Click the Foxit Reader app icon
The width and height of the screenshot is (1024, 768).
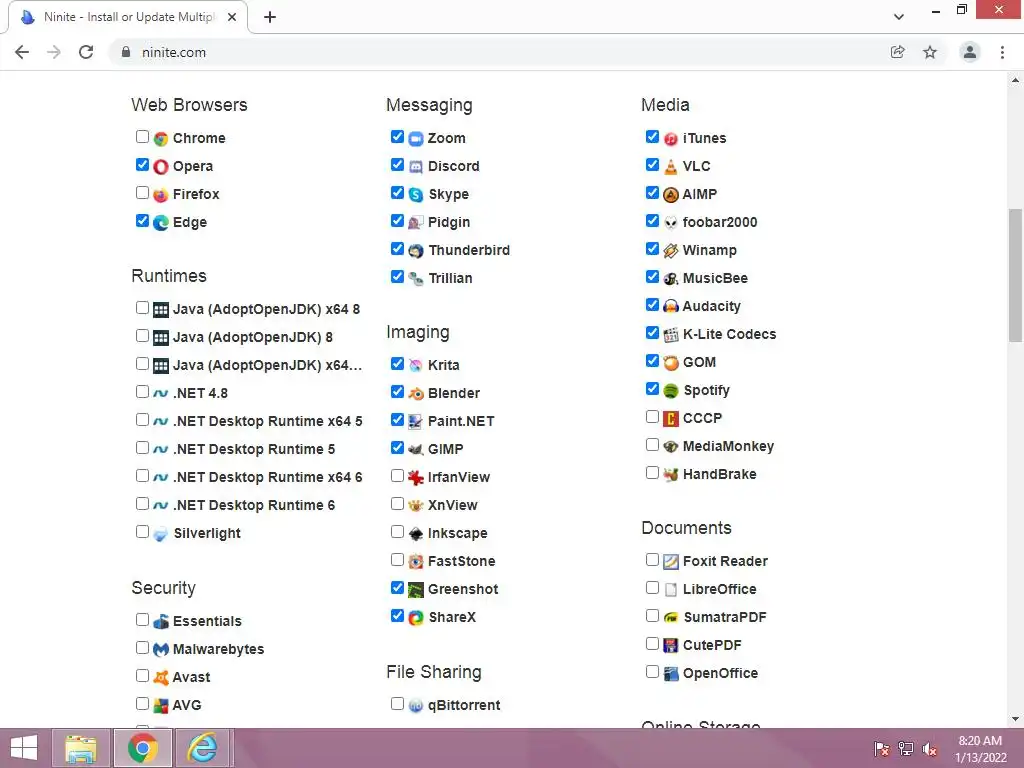coord(671,562)
